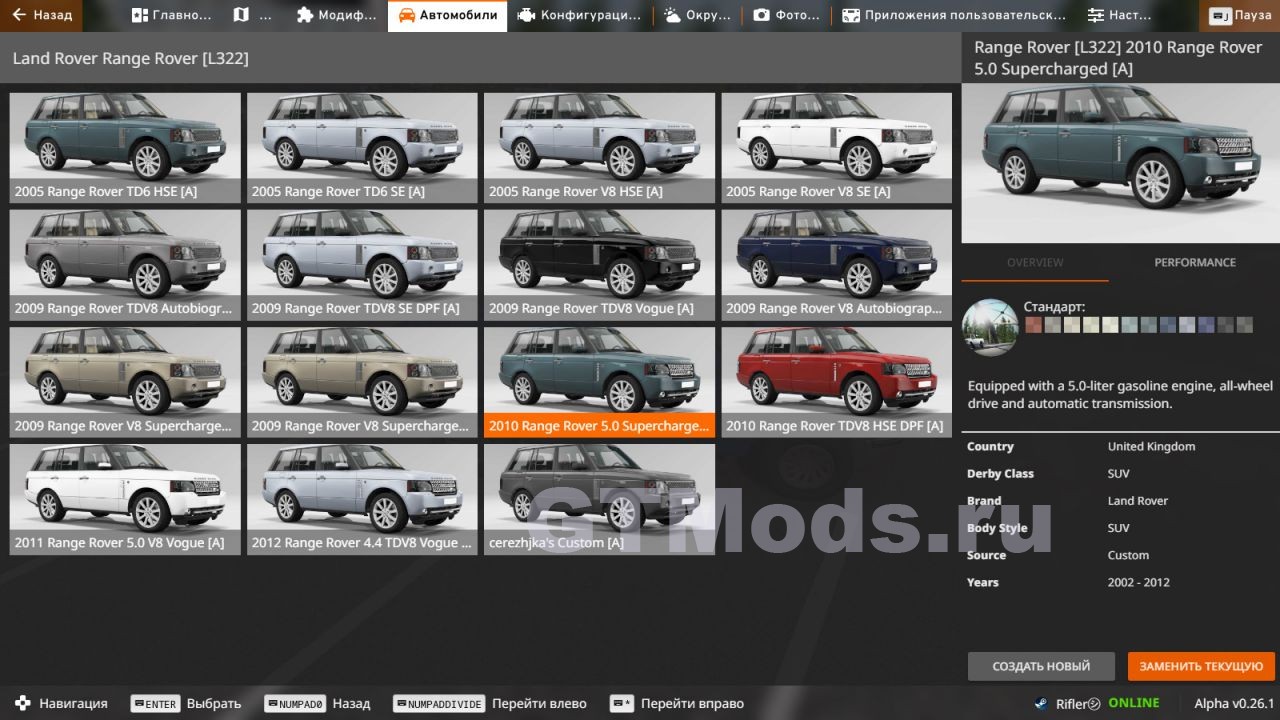Click the large Range Rover preview image

click(1120, 162)
